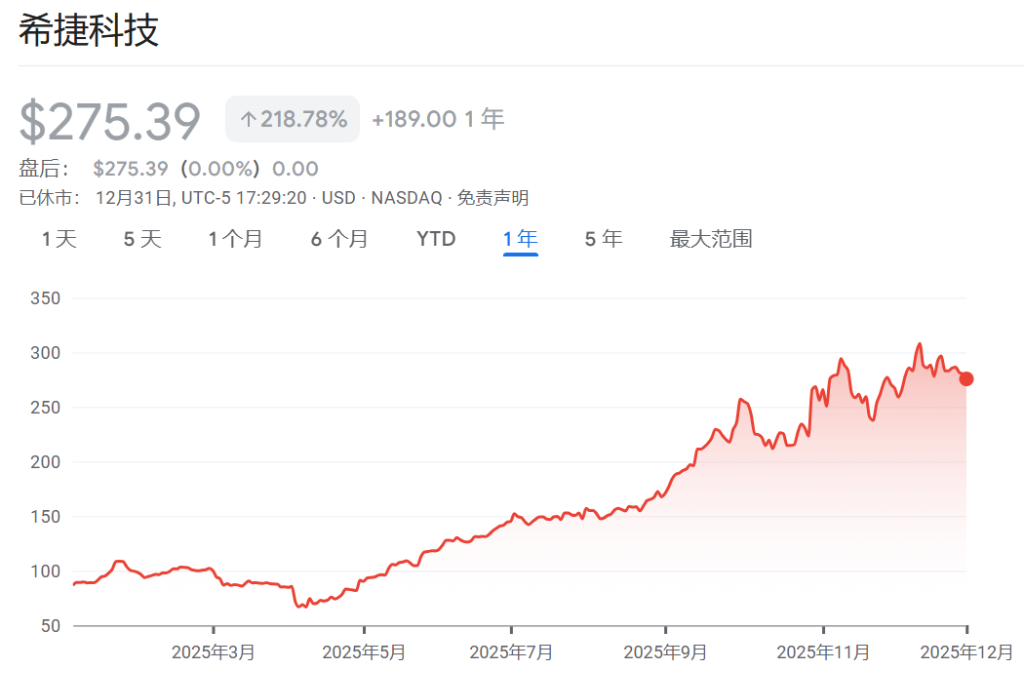Select the YTD performance tab
Viewport: 1024px width, 690px height.
click(x=435, y=239)
